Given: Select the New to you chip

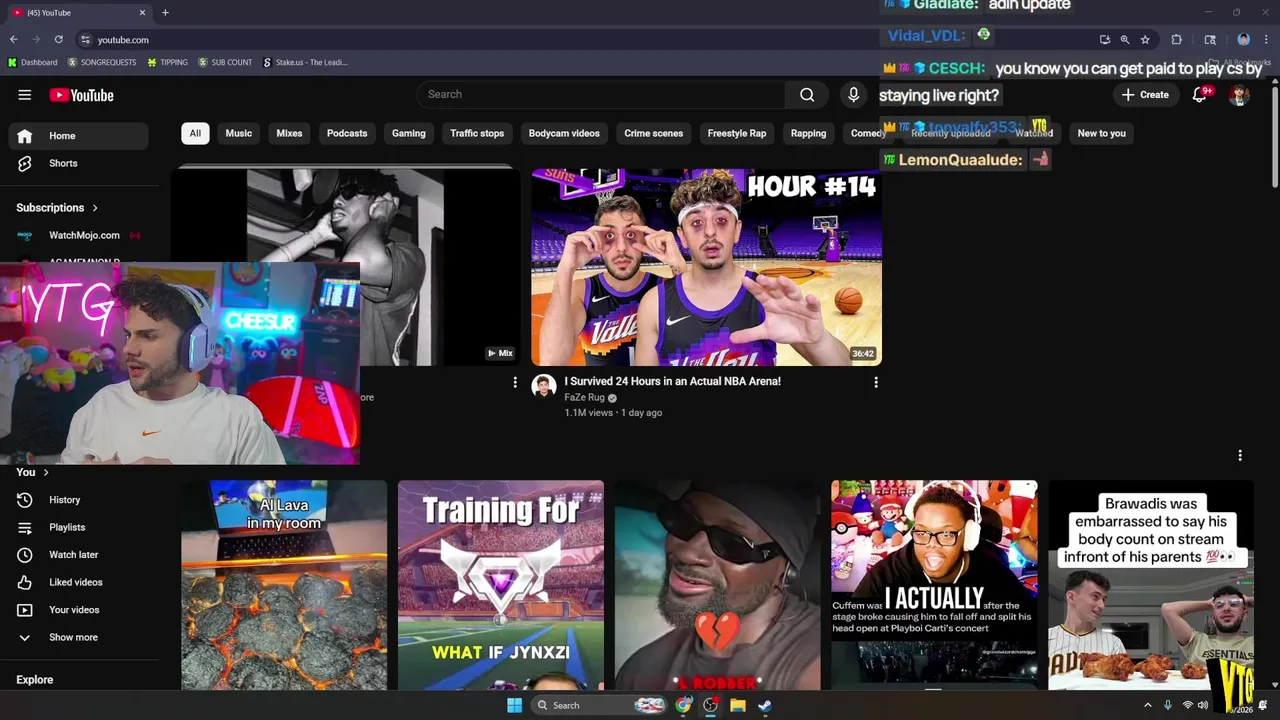Looking at the screenshot, I should click(1101, 133).
